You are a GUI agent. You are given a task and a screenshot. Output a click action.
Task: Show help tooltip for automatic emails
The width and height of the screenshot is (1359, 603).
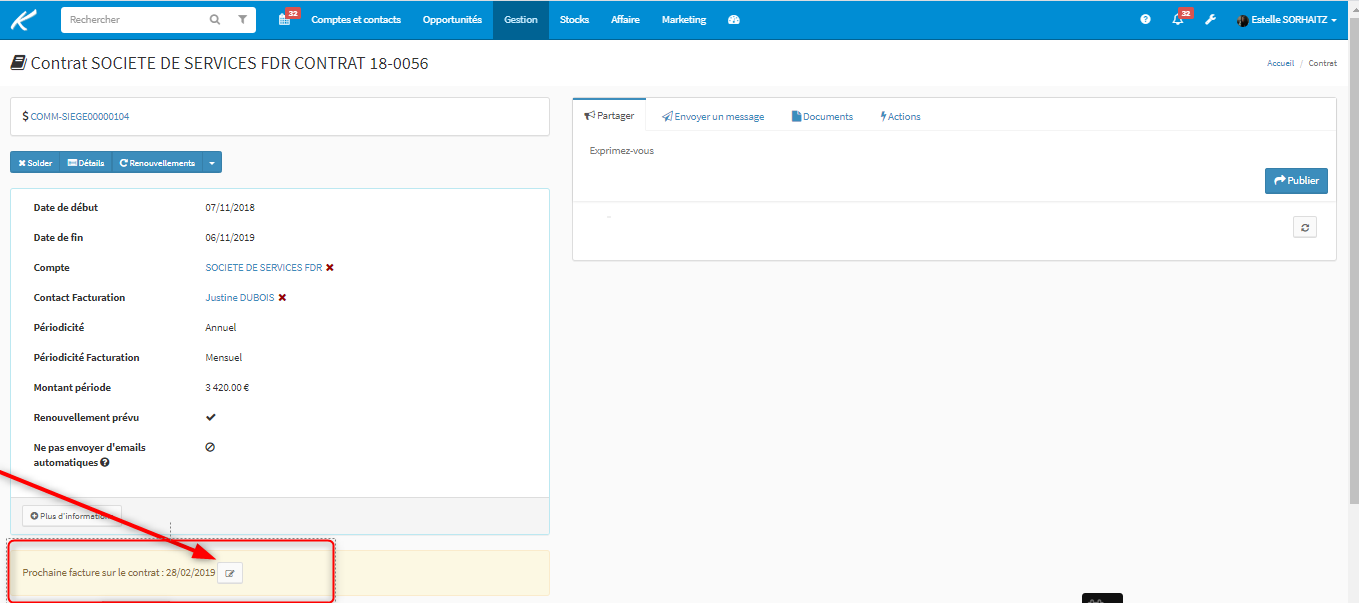click(x=105, y=463)
